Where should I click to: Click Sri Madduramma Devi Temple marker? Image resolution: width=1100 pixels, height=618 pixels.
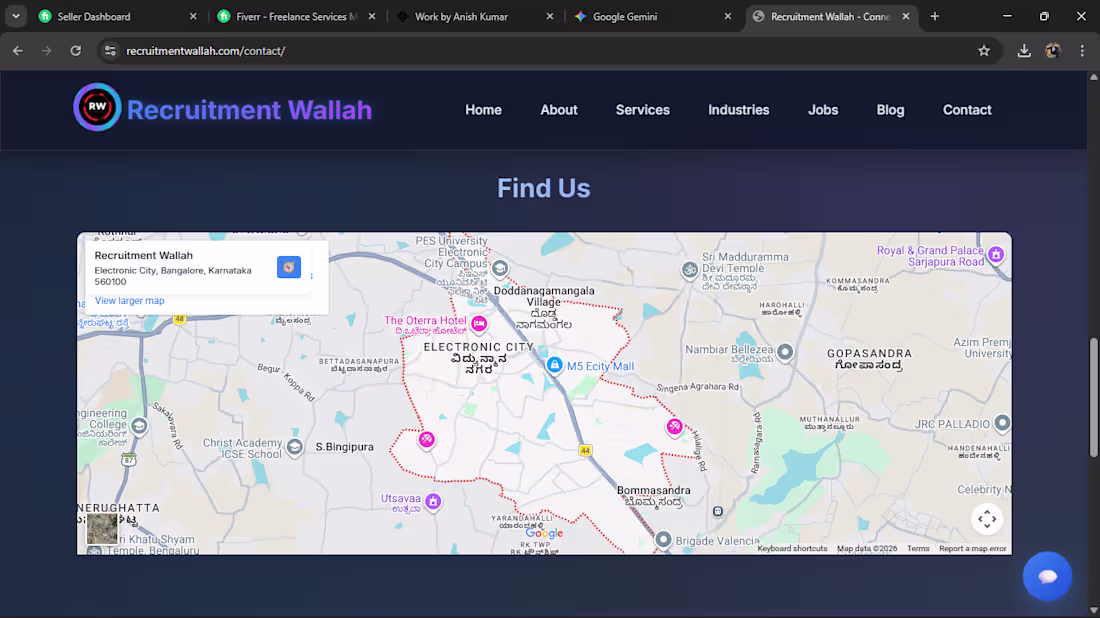(690, 269)
